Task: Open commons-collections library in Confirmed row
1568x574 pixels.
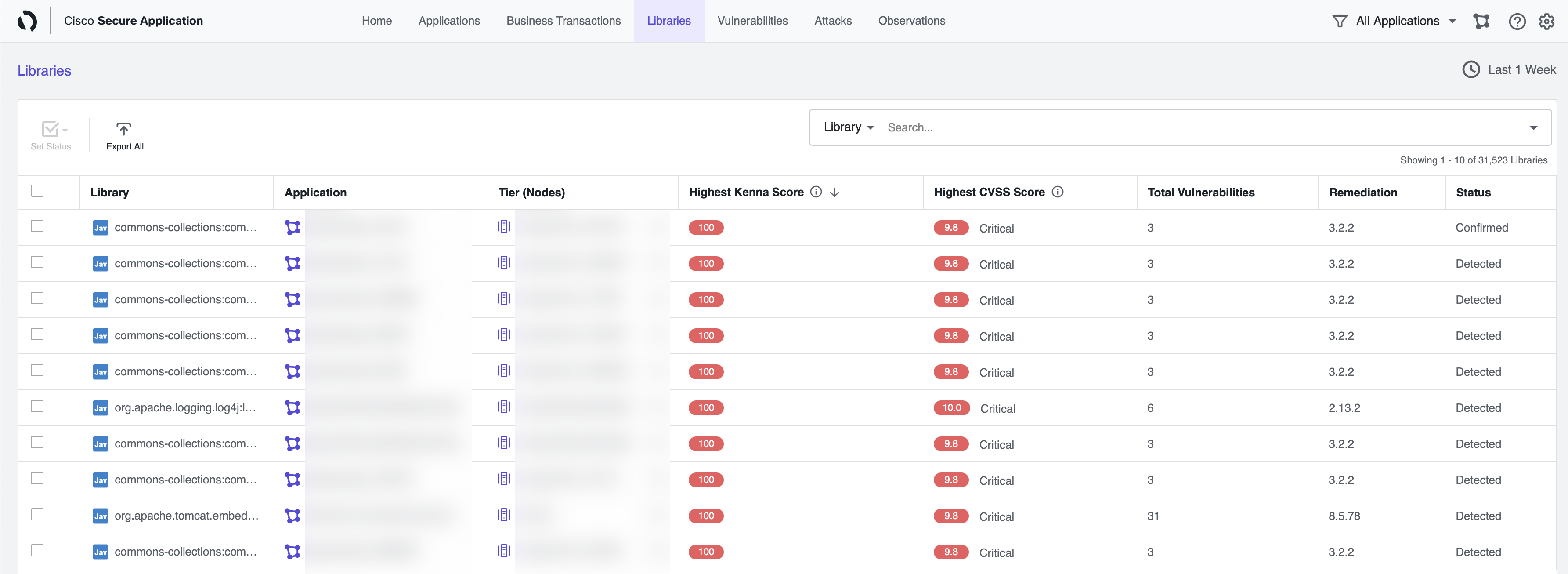Action: [x=186, y=227]
